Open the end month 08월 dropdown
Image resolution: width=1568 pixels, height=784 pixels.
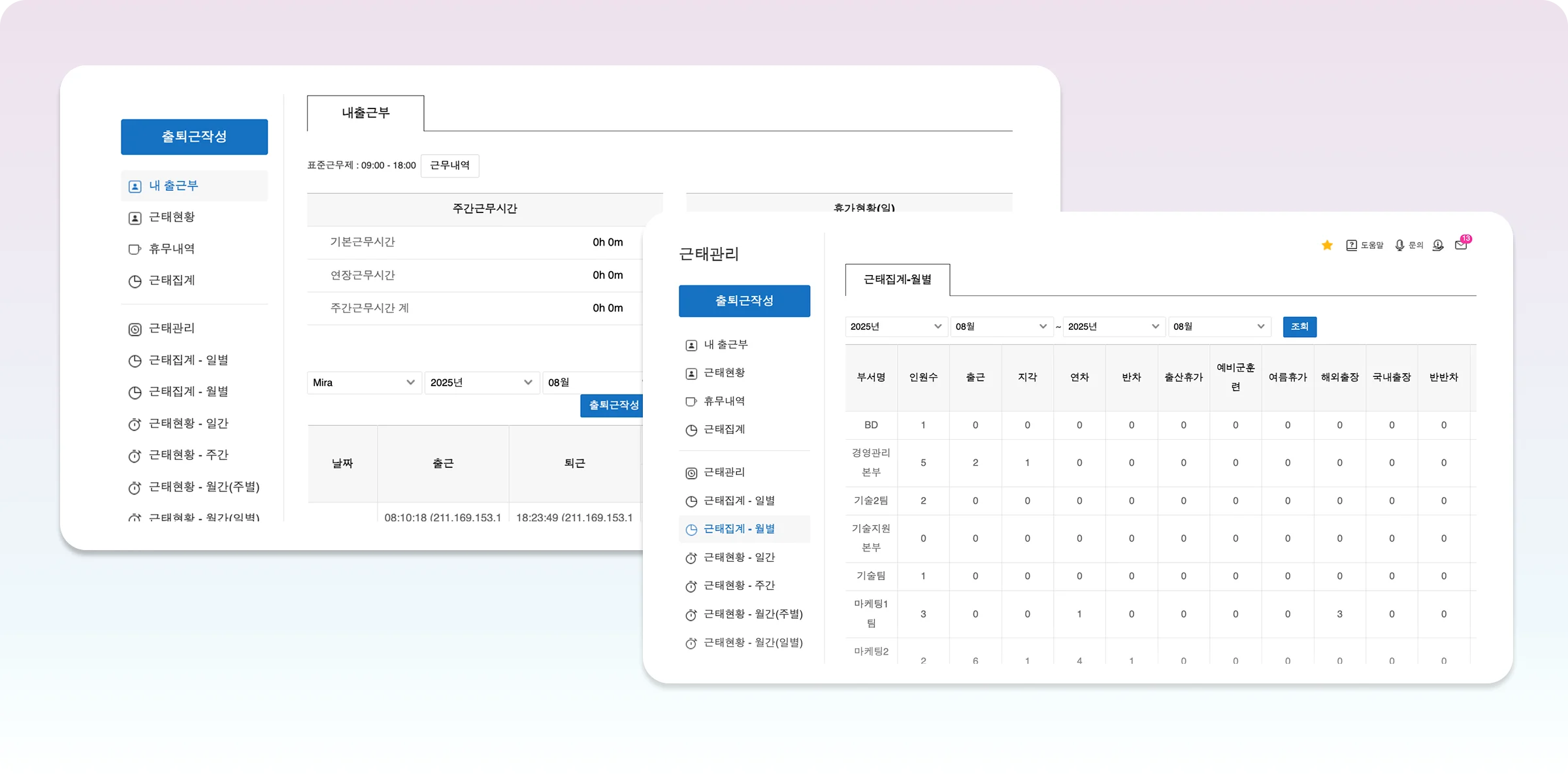1219,327
